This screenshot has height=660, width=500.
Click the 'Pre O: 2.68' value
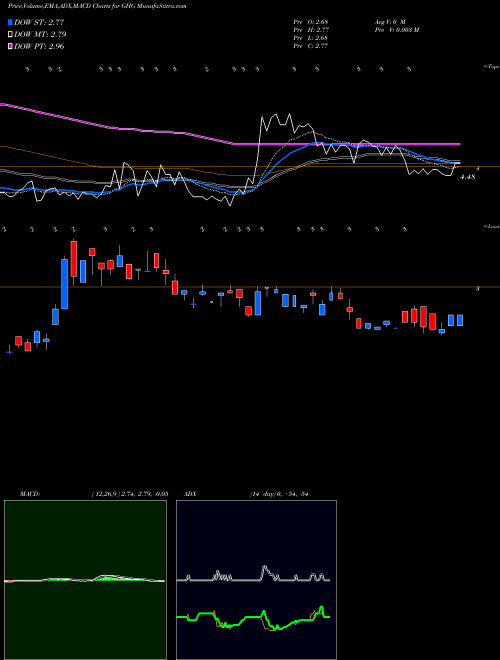[311, 22]
